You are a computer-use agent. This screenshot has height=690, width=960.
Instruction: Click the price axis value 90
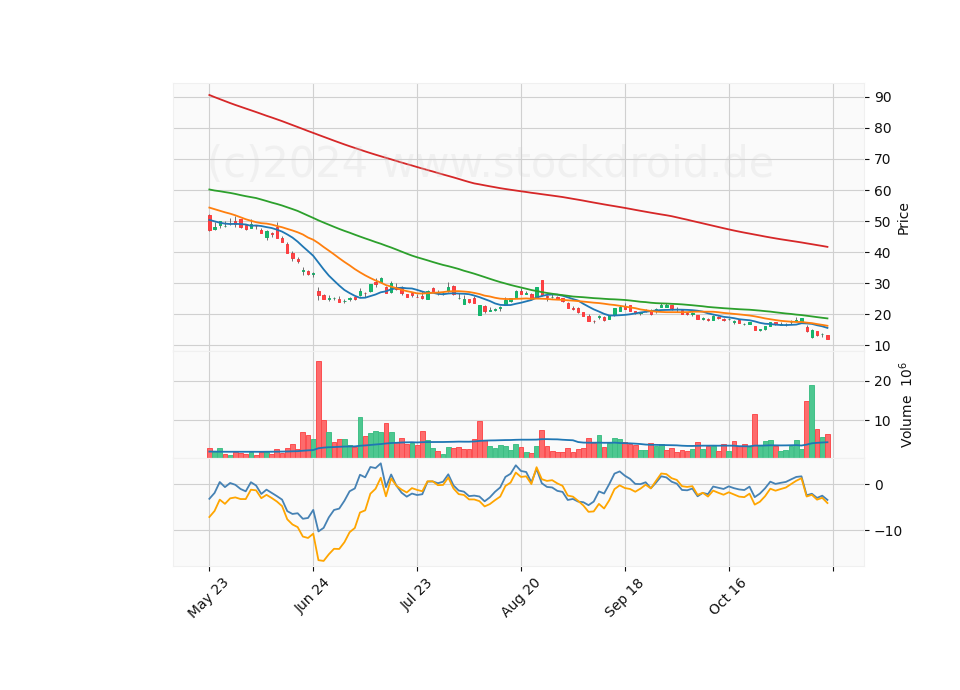(x=883, y=97)
